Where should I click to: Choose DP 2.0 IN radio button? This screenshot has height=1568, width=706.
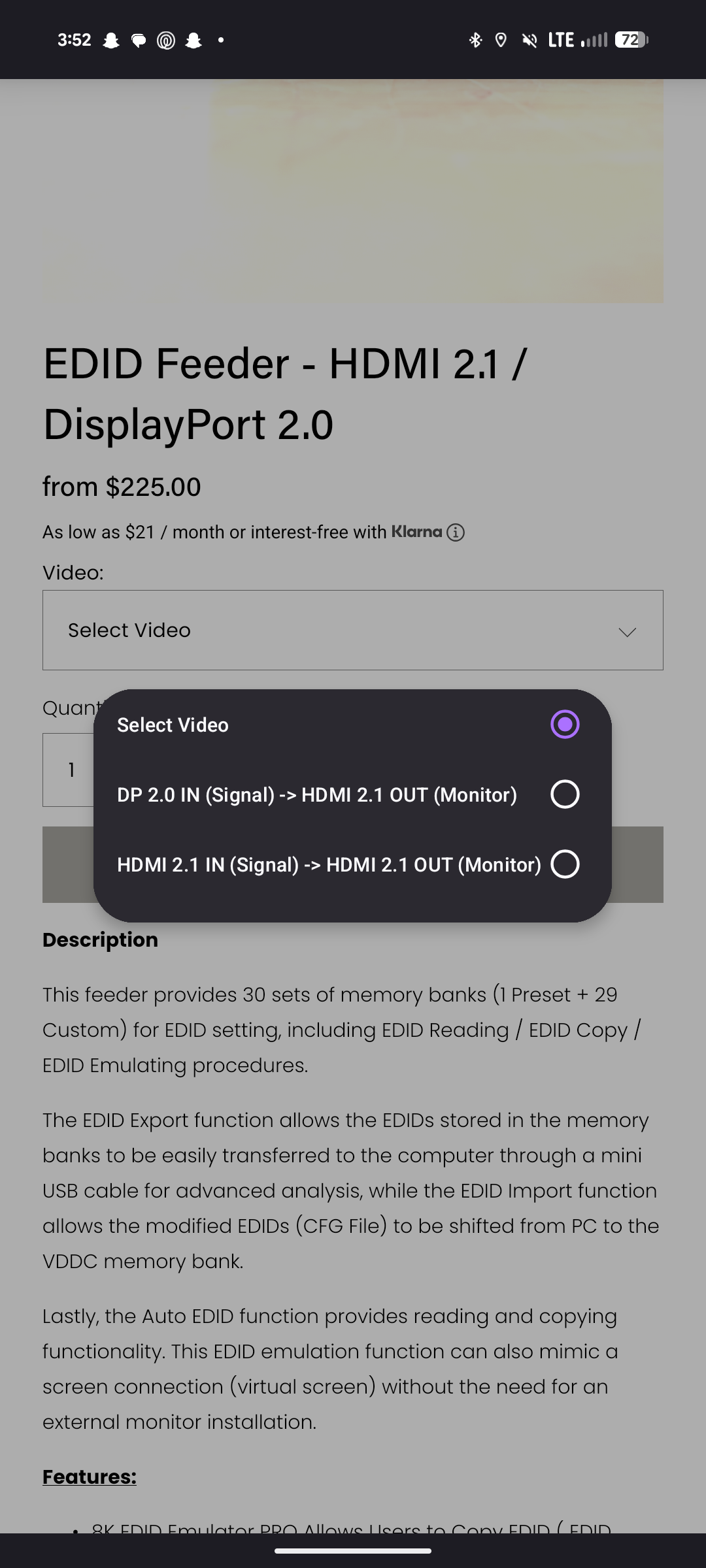565,794
